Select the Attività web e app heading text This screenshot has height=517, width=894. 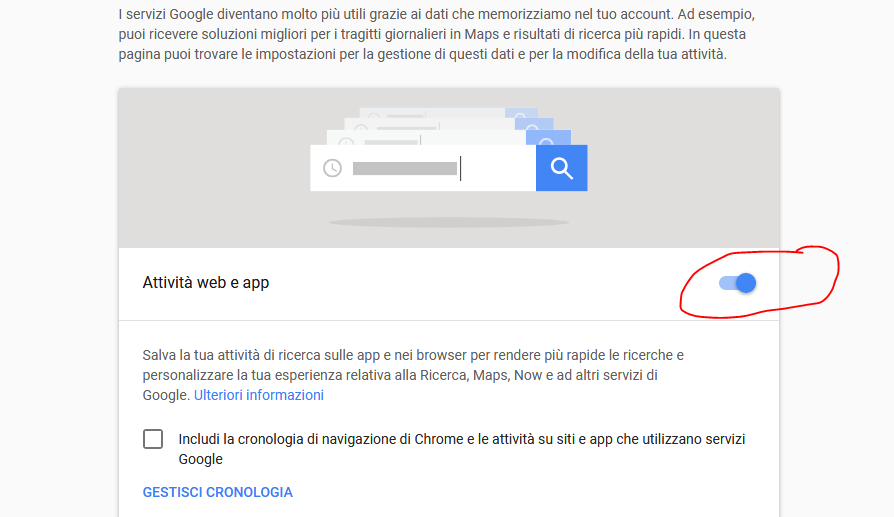tap(206, 283)
